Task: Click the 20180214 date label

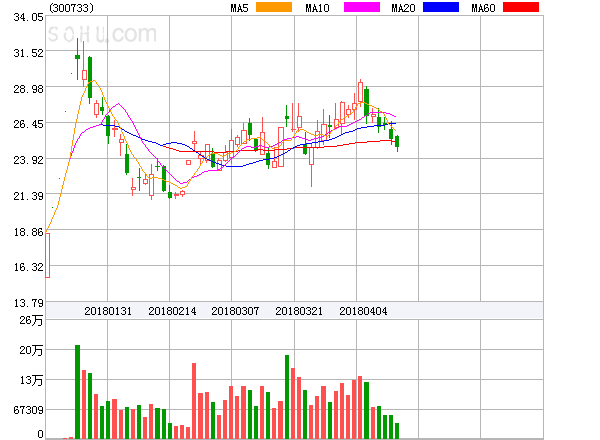Action: pyautogui.click(x=172, y=311)
